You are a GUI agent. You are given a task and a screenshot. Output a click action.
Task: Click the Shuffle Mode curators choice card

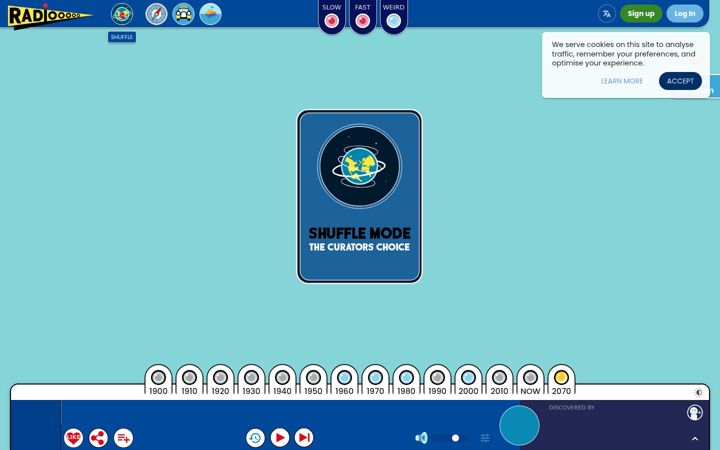[360, 197]
